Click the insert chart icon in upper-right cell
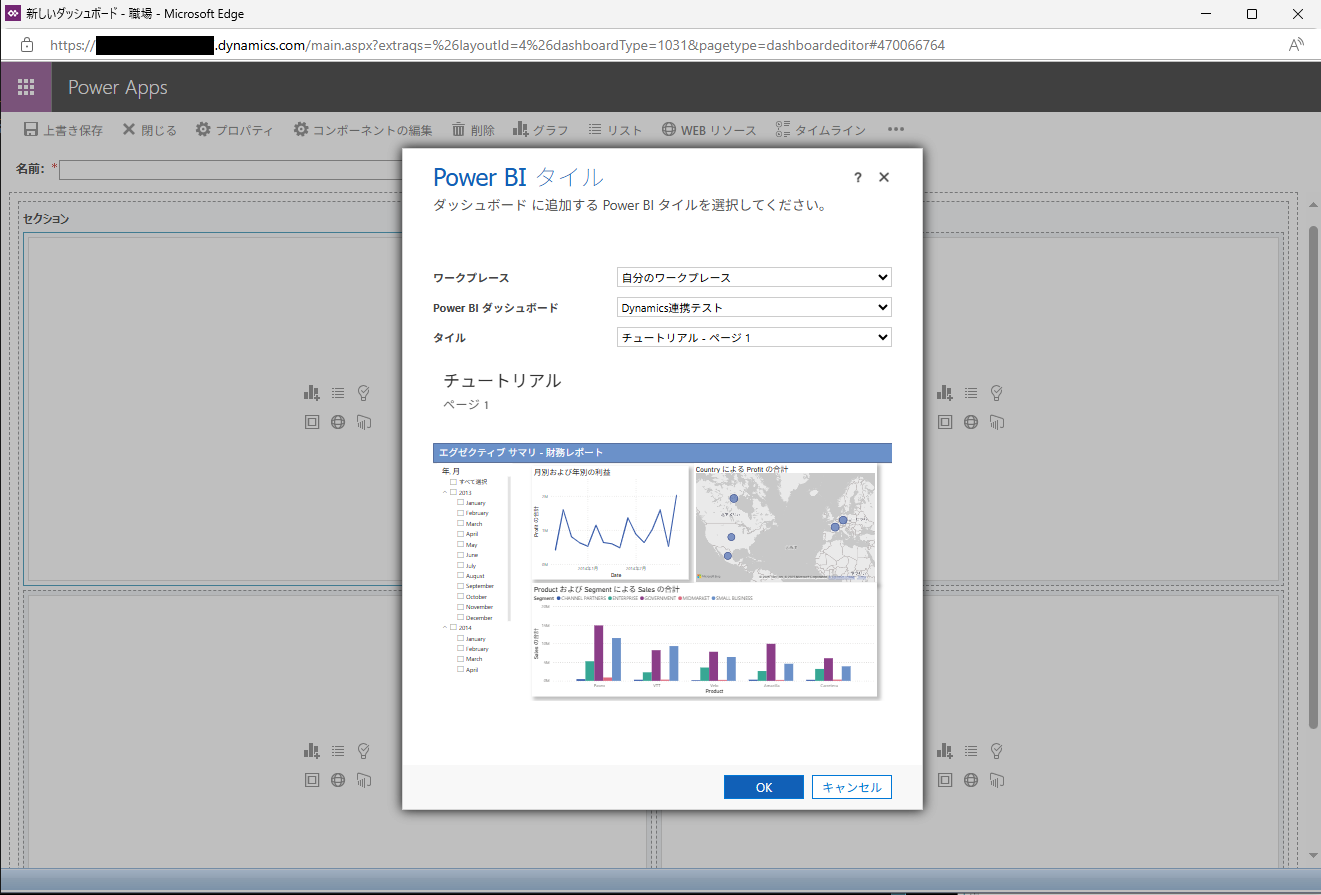Image resolution: width=1321 pixels, height=895 pixels. click(x=944, y=392)
